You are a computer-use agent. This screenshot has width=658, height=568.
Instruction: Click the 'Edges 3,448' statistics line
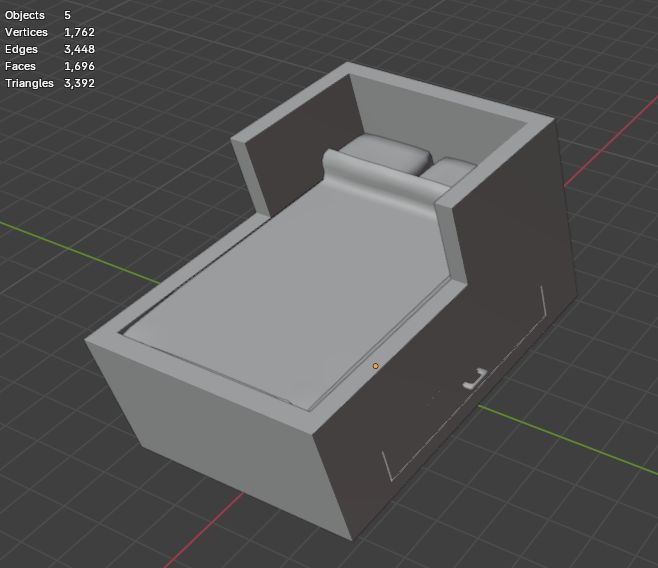50,49
